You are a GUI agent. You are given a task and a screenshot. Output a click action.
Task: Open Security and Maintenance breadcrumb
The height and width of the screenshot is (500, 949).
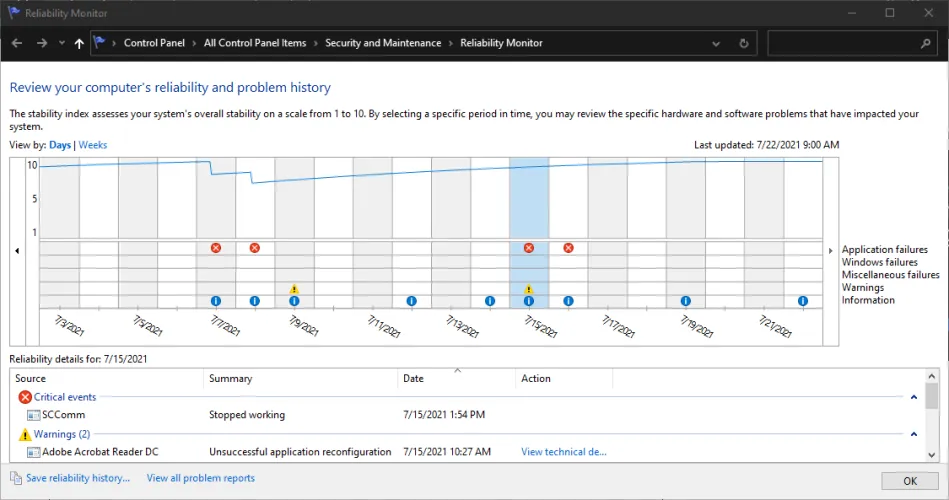382,43
